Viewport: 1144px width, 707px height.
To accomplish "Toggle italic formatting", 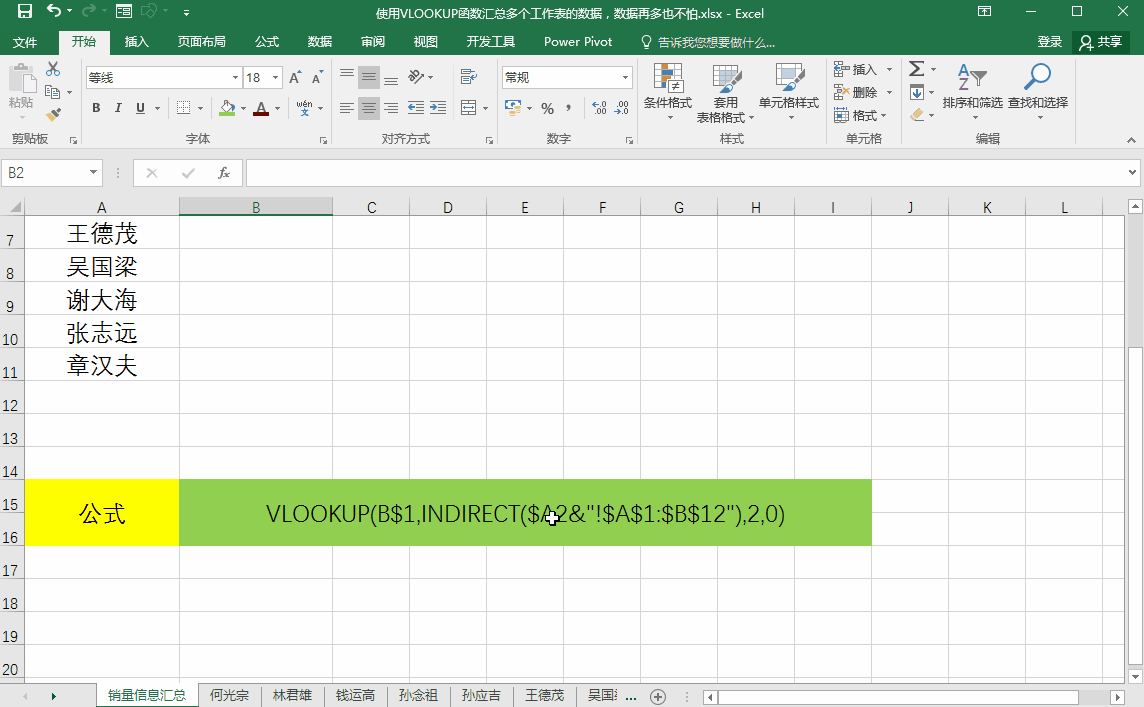I will pos(118,108).
